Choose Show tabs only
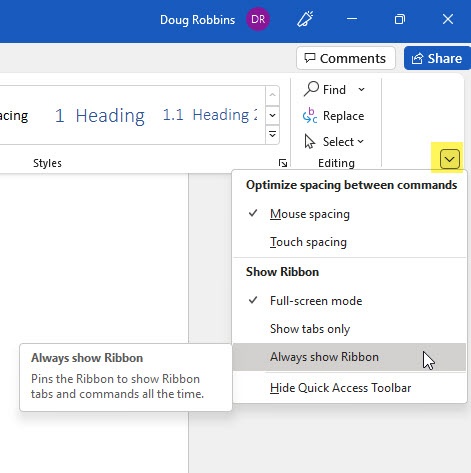 click(349, 329)
